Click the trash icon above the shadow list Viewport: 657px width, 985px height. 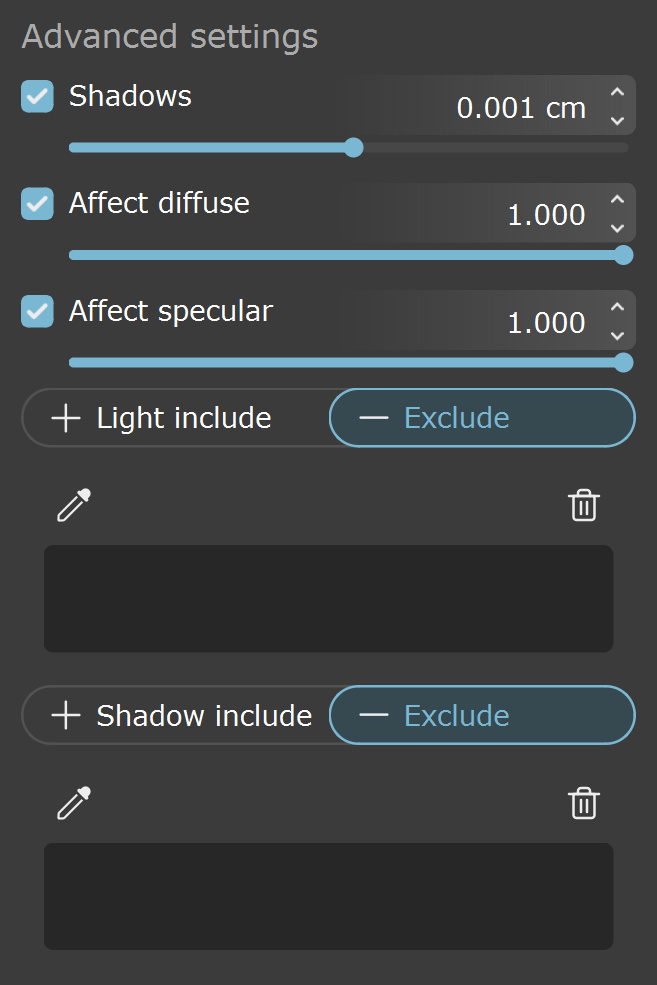coord(584,803)
